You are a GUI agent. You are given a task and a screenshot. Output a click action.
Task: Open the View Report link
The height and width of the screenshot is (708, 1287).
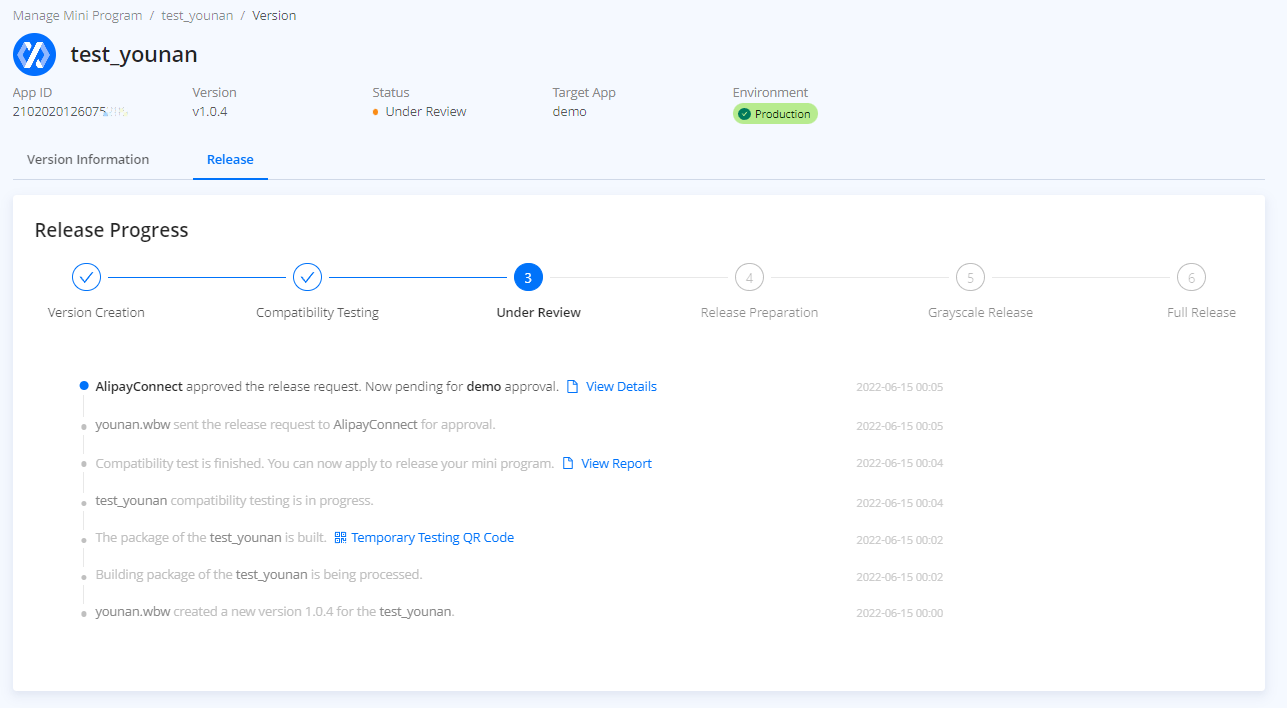(x=616, y=464)
